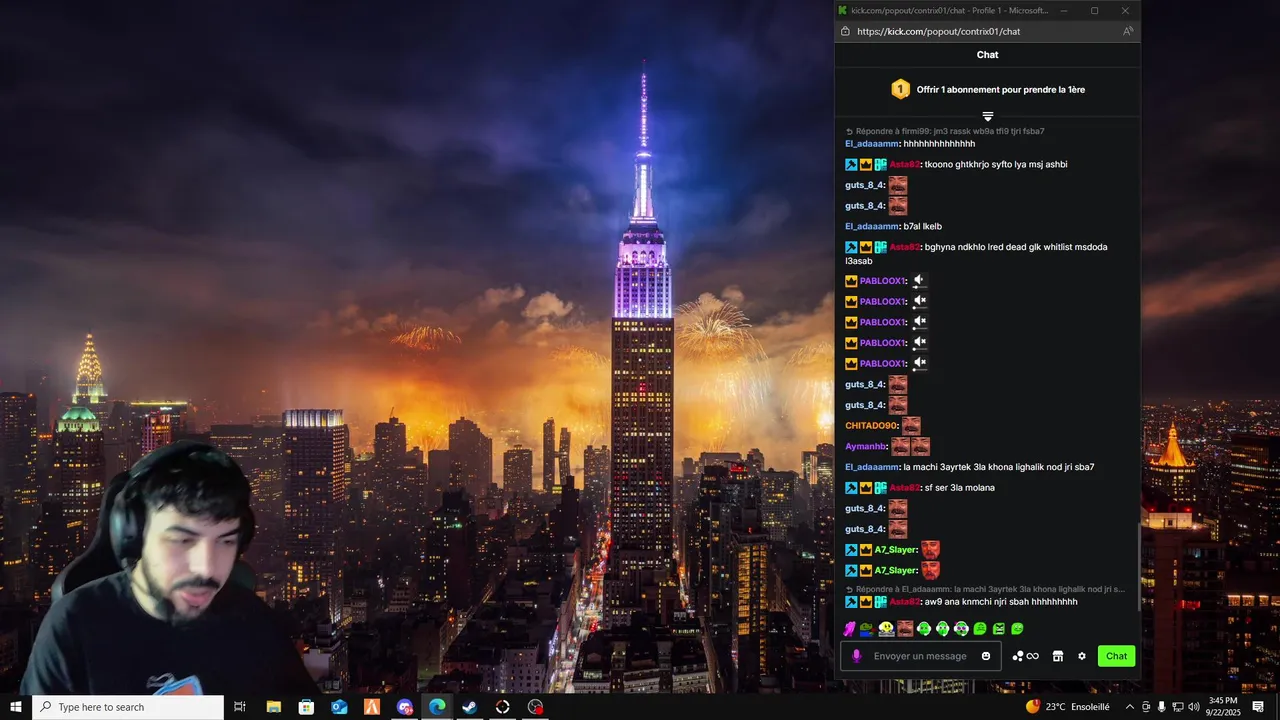
Task: Click 'Offrir 1 abonnement pour prendre la 1ère'
Action: click(x=1001, y=89)
